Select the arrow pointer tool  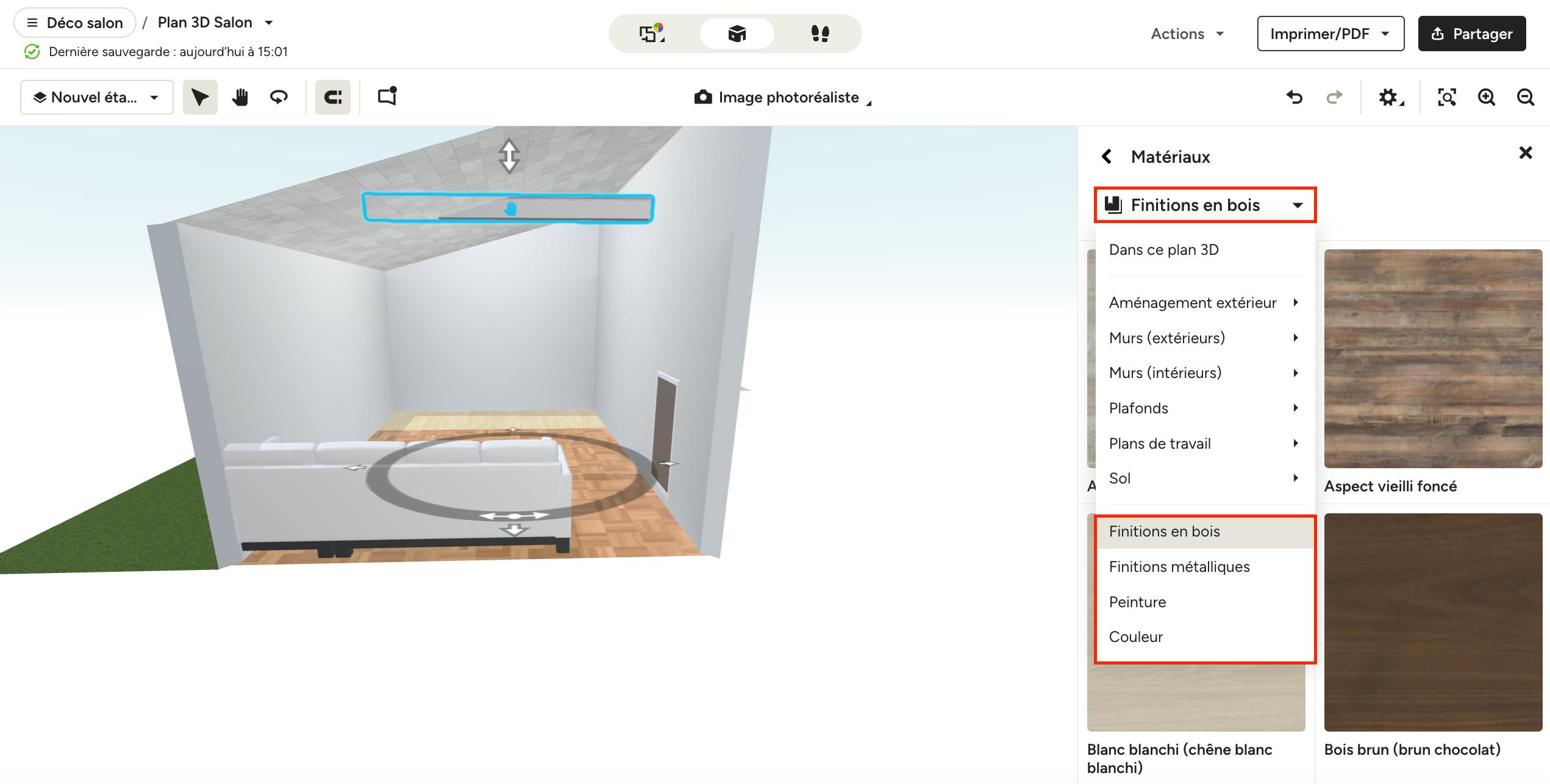click(x=200, y=98)
